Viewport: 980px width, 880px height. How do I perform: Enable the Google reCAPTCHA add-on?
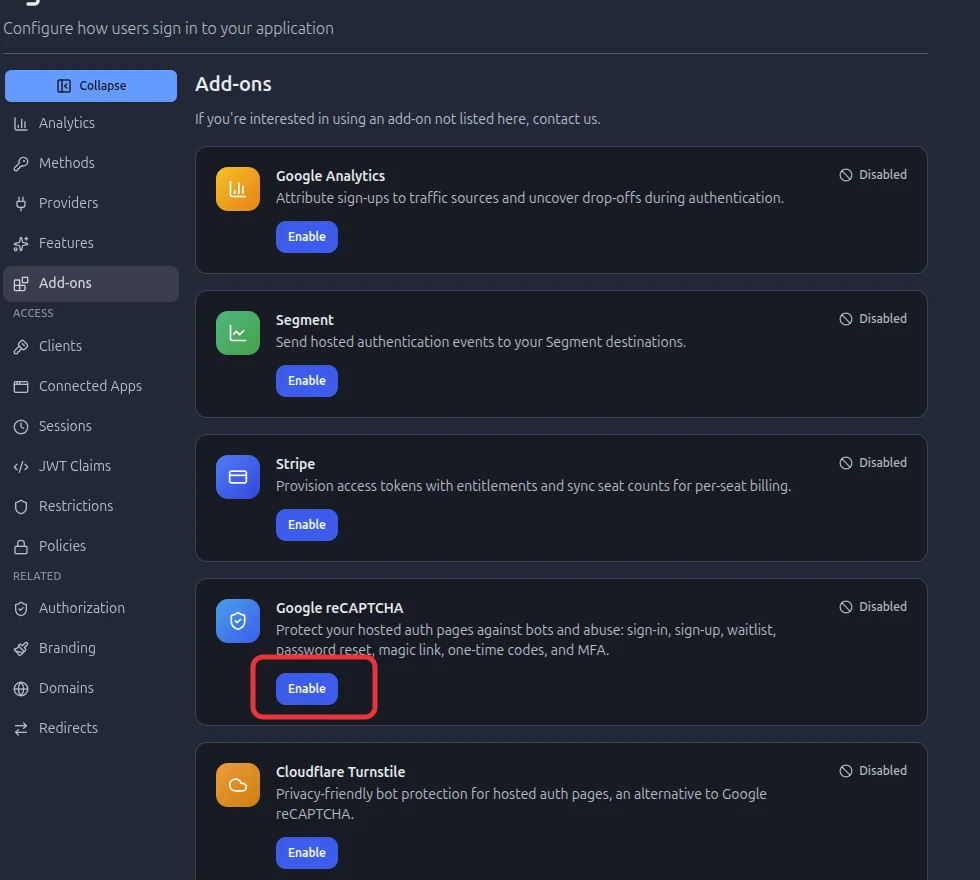coord(307,689)
